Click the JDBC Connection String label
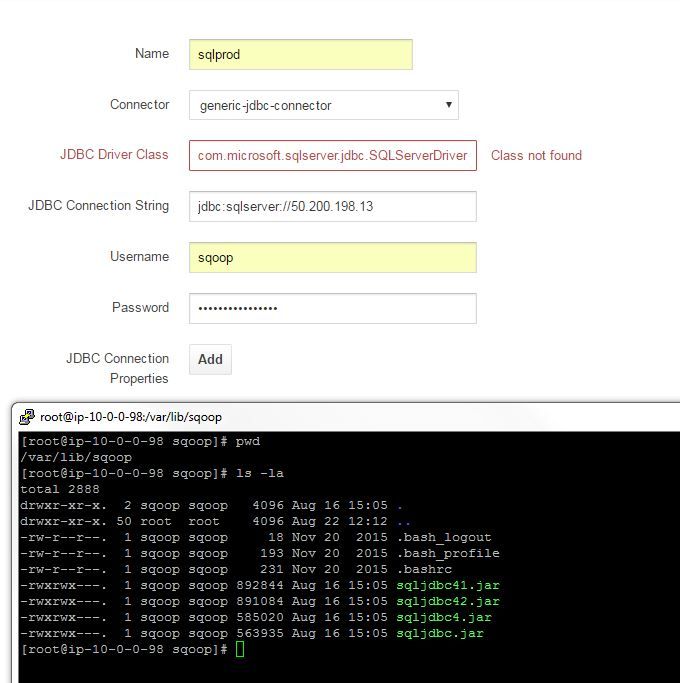This screenshot has height=683, width=680. (98, 206)
